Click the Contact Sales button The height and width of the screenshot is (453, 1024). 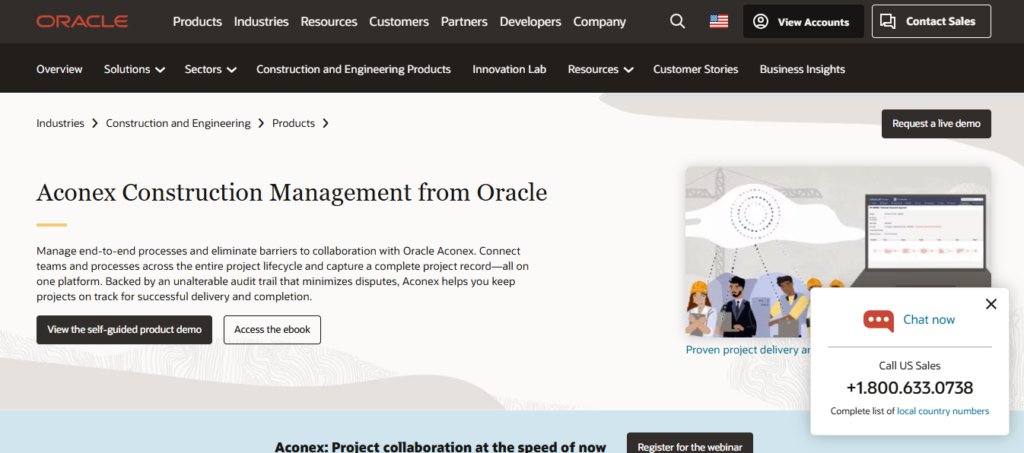point(931,22)
